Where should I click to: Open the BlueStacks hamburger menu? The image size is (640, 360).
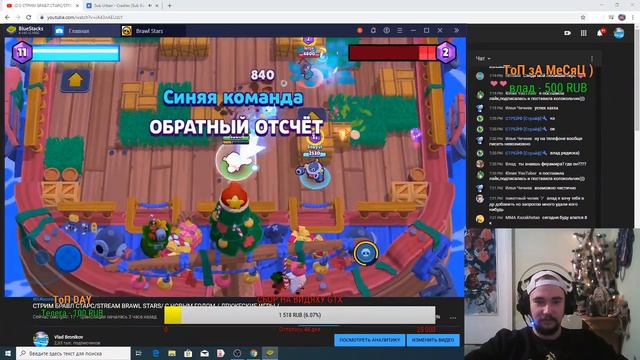tap(400, 31)
